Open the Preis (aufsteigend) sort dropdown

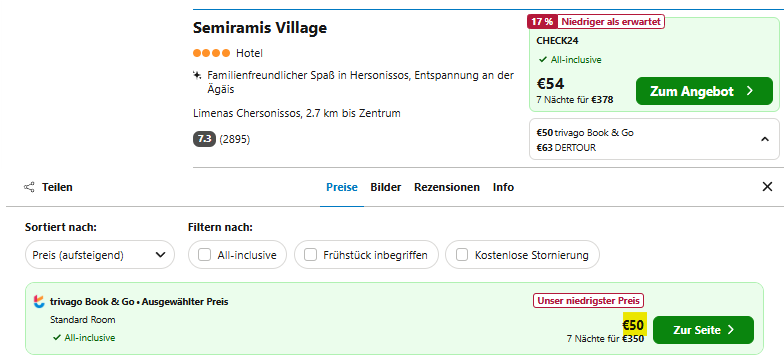pos(100,255)
